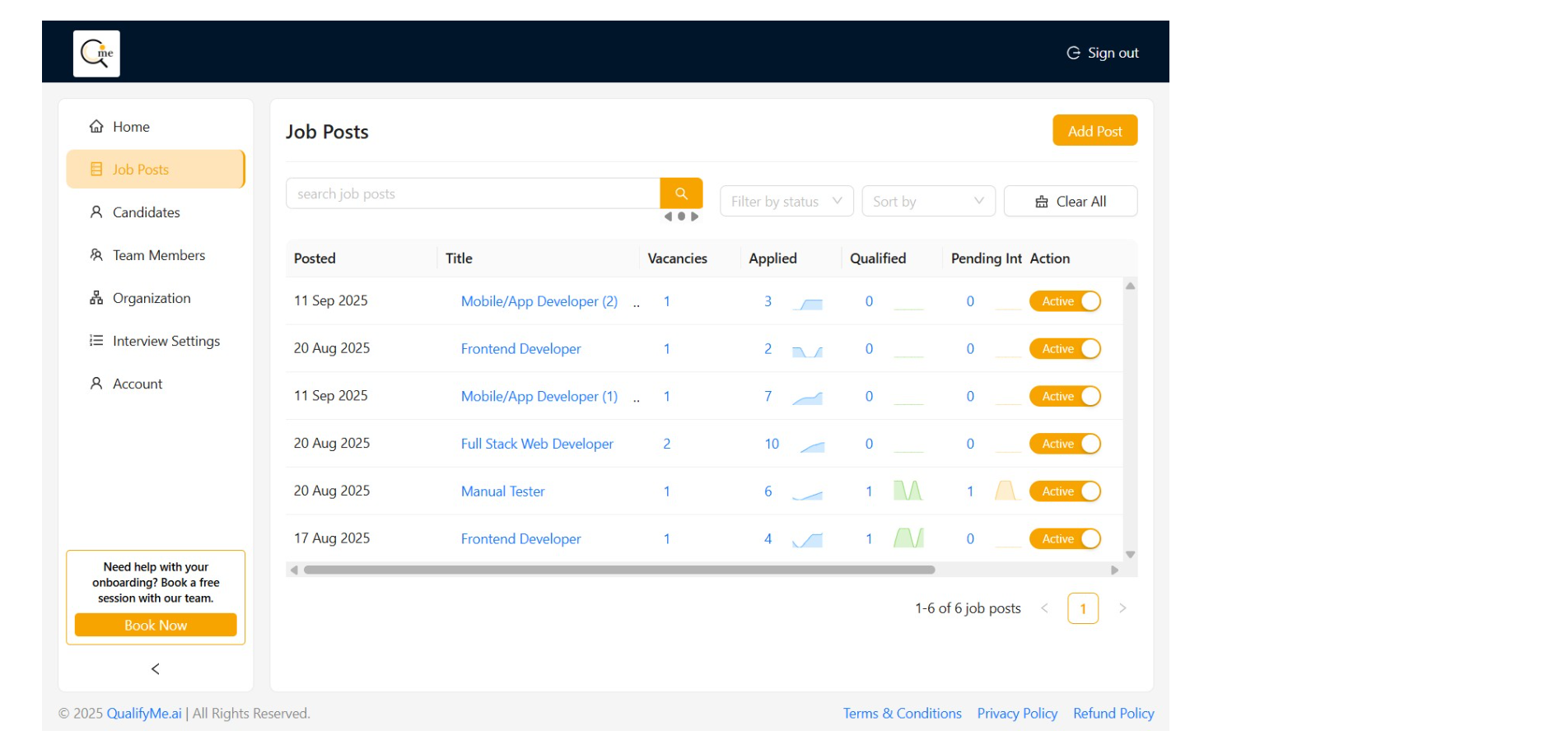Open the Full Stack Web Developer link
This screenshot has width=1568, height=754.
(x=537, y=444)
